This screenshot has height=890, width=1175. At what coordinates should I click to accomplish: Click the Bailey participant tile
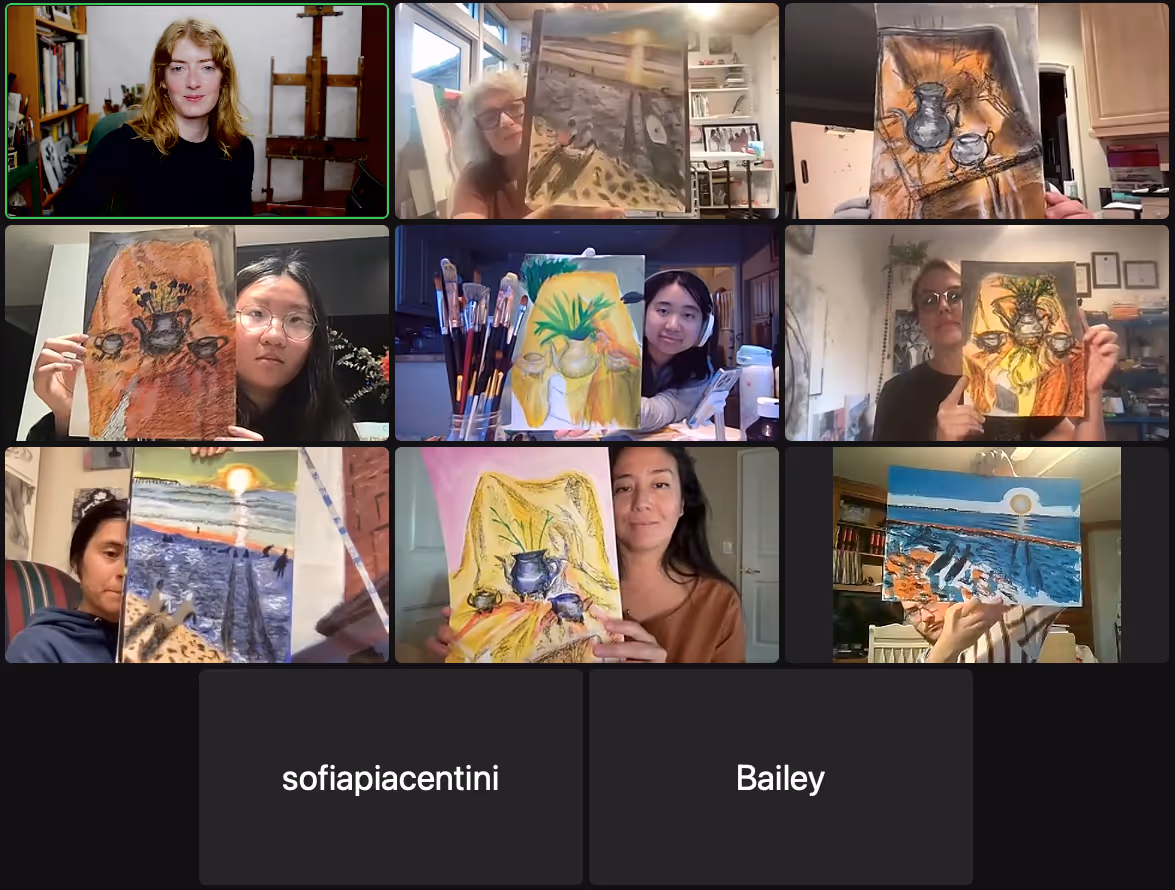[x=780, y=778]
